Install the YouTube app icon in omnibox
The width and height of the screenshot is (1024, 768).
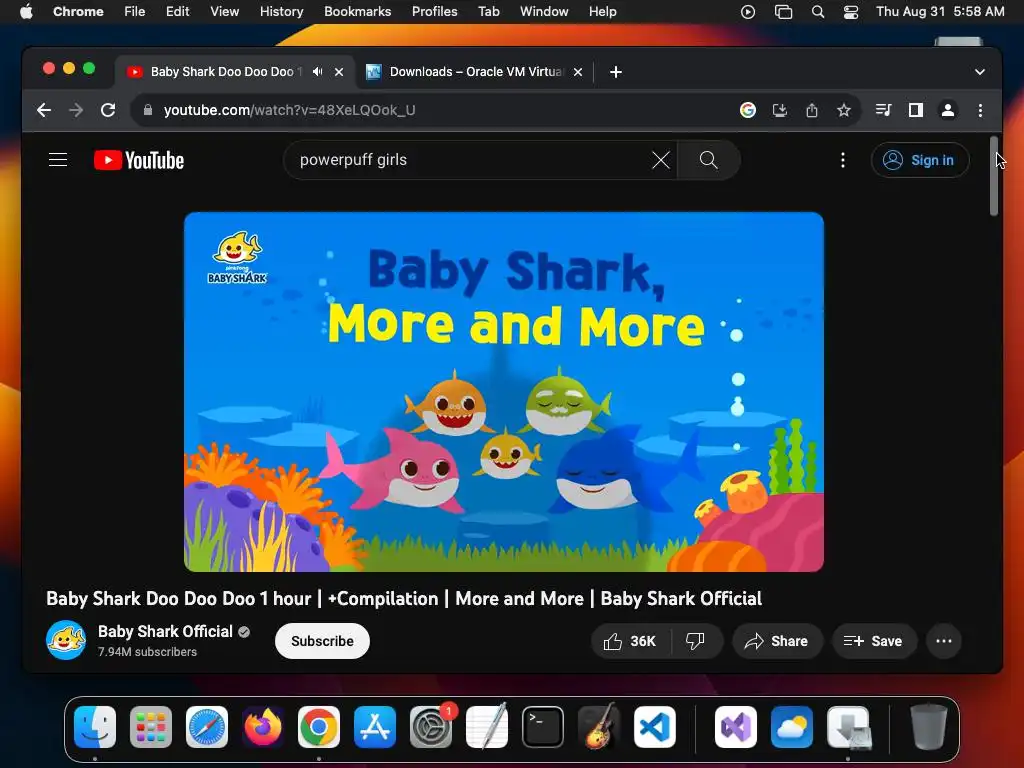[780, 110]
